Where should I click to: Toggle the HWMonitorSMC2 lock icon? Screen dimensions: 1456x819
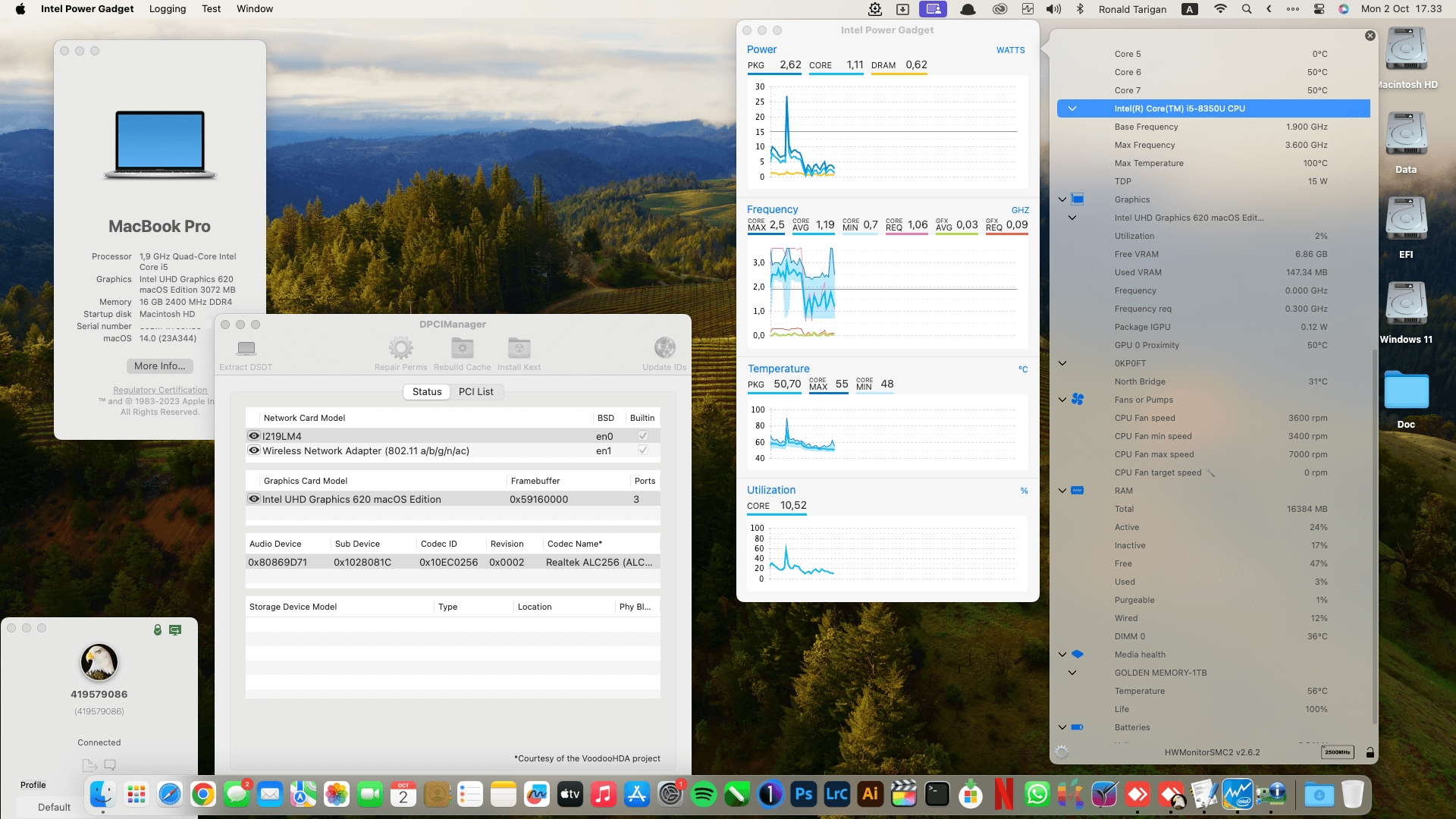[x=1370, y=752]
